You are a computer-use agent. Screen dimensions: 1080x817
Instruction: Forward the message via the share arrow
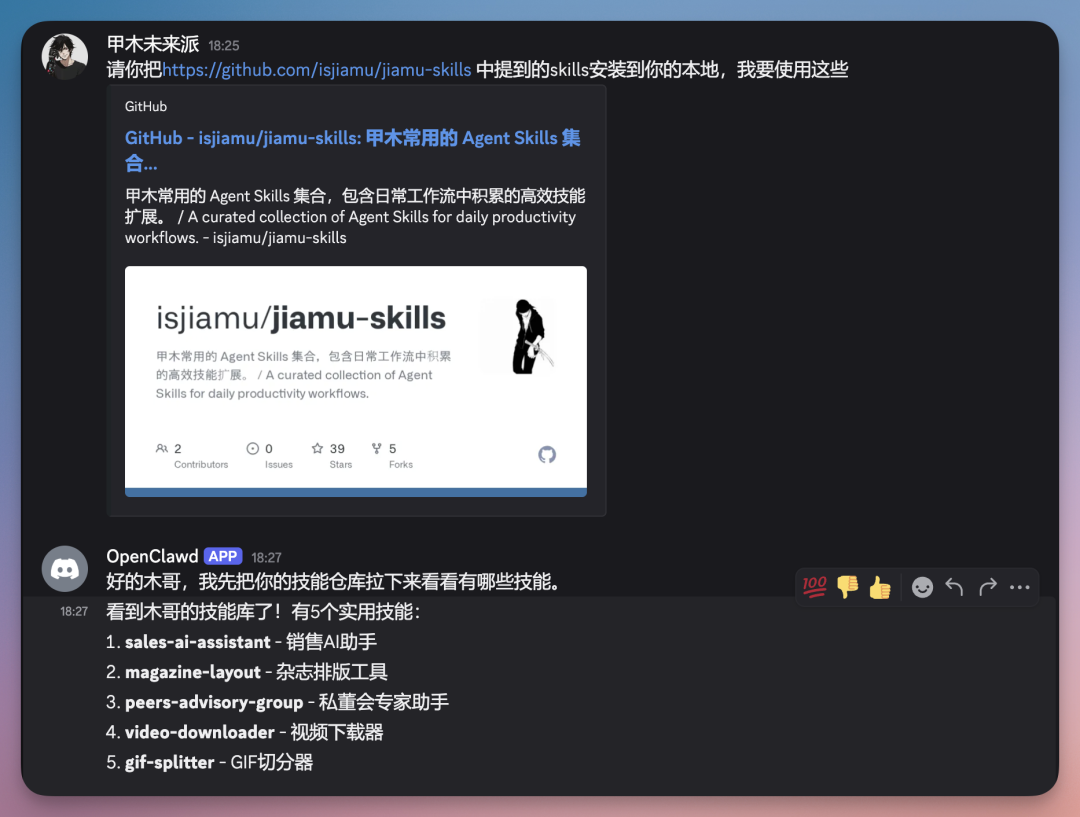(x=986, y=587)
